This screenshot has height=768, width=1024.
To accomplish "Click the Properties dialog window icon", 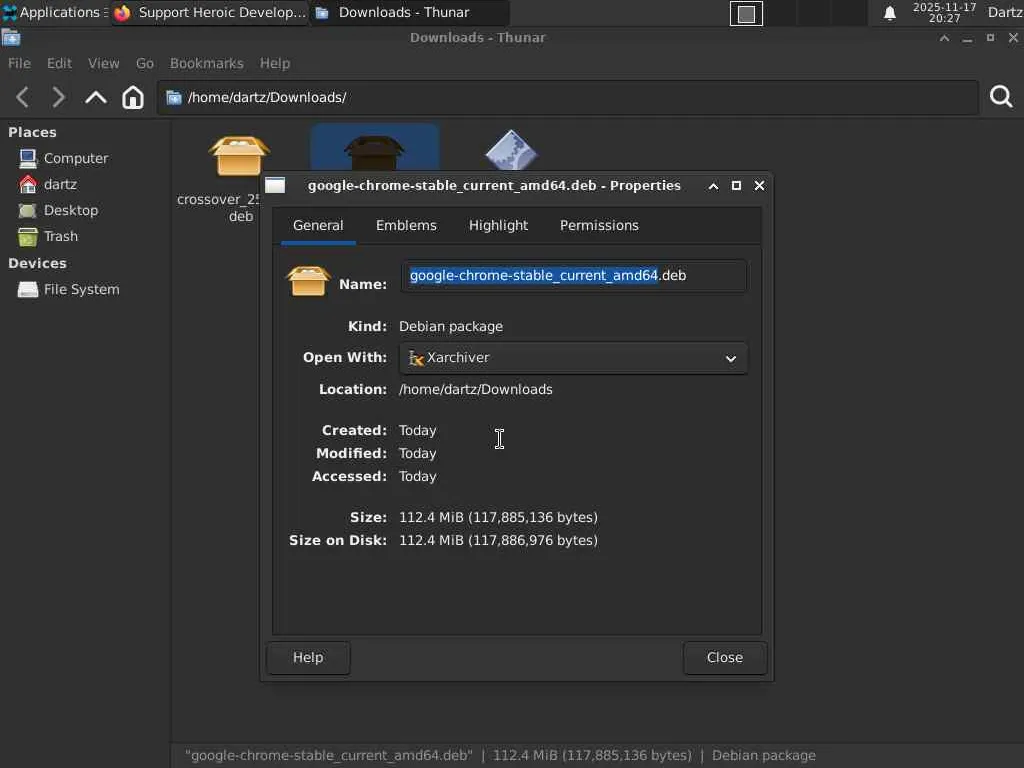I will click(x=275, y=185).
